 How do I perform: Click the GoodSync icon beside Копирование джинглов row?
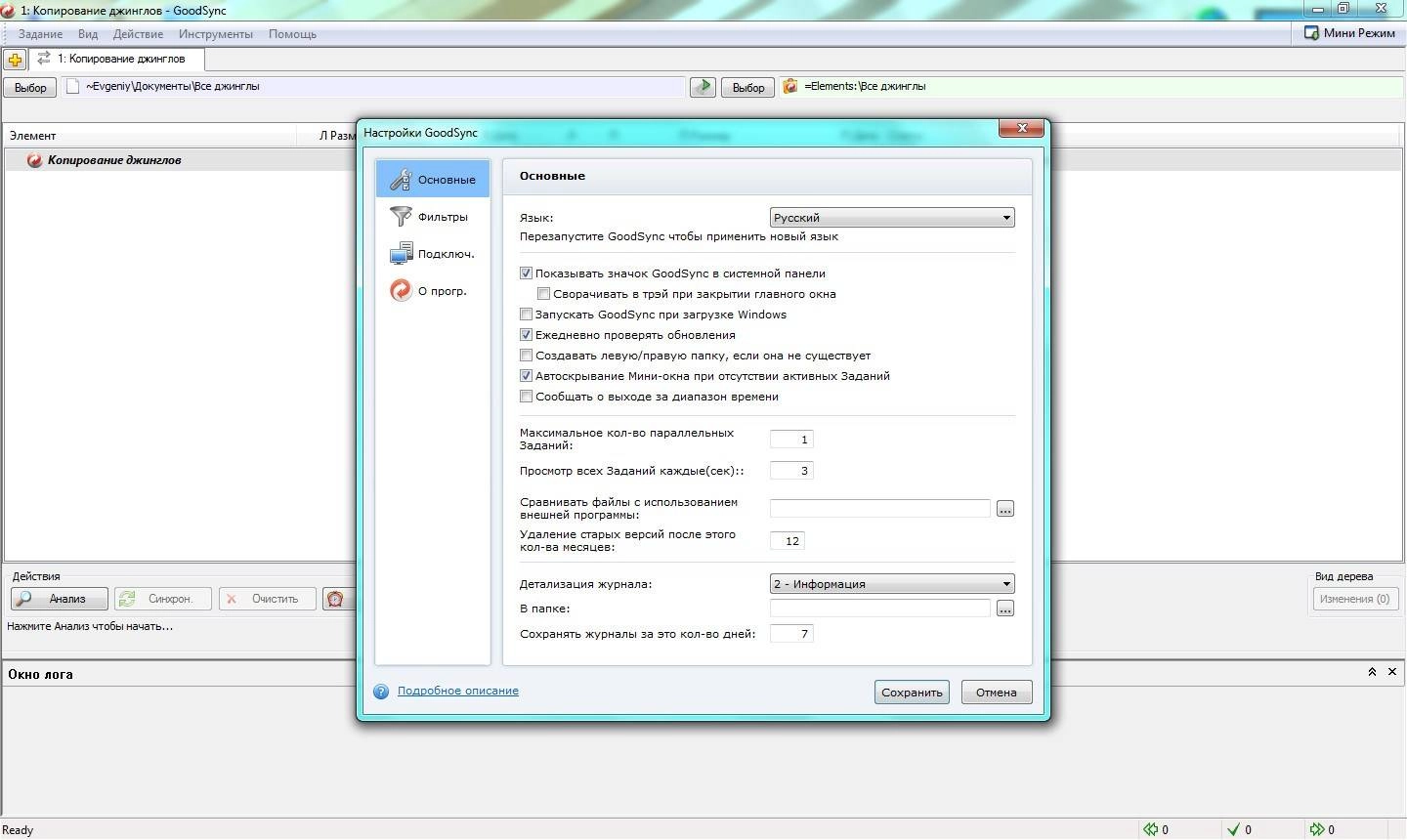tap(34, 160)
